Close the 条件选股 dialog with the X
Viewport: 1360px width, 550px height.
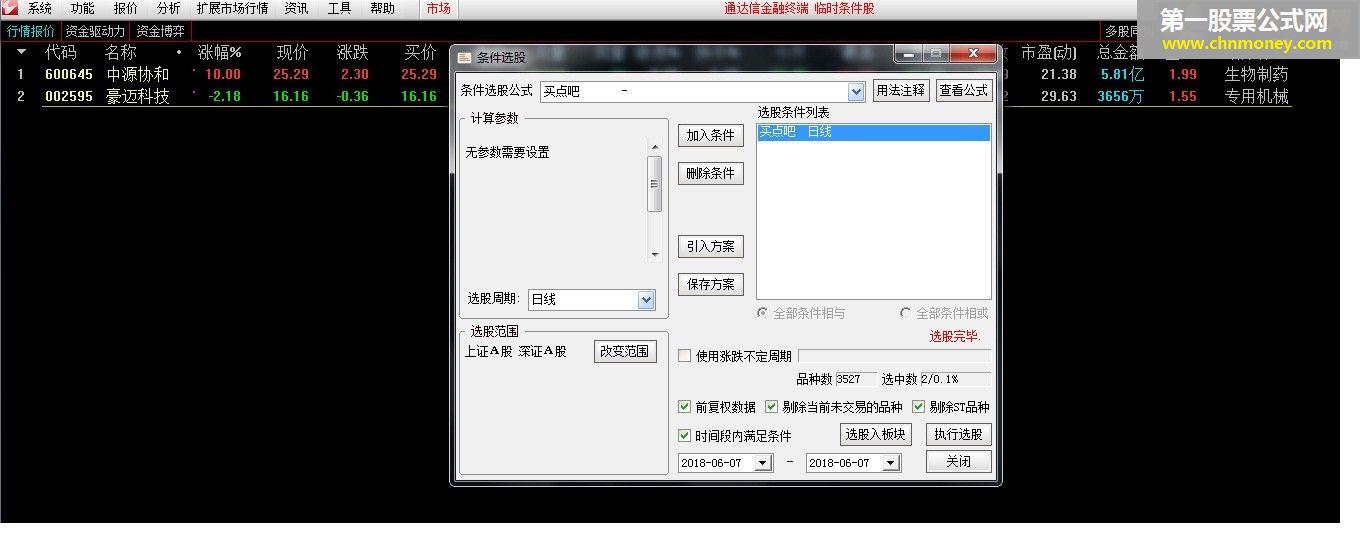click(972, 55)
